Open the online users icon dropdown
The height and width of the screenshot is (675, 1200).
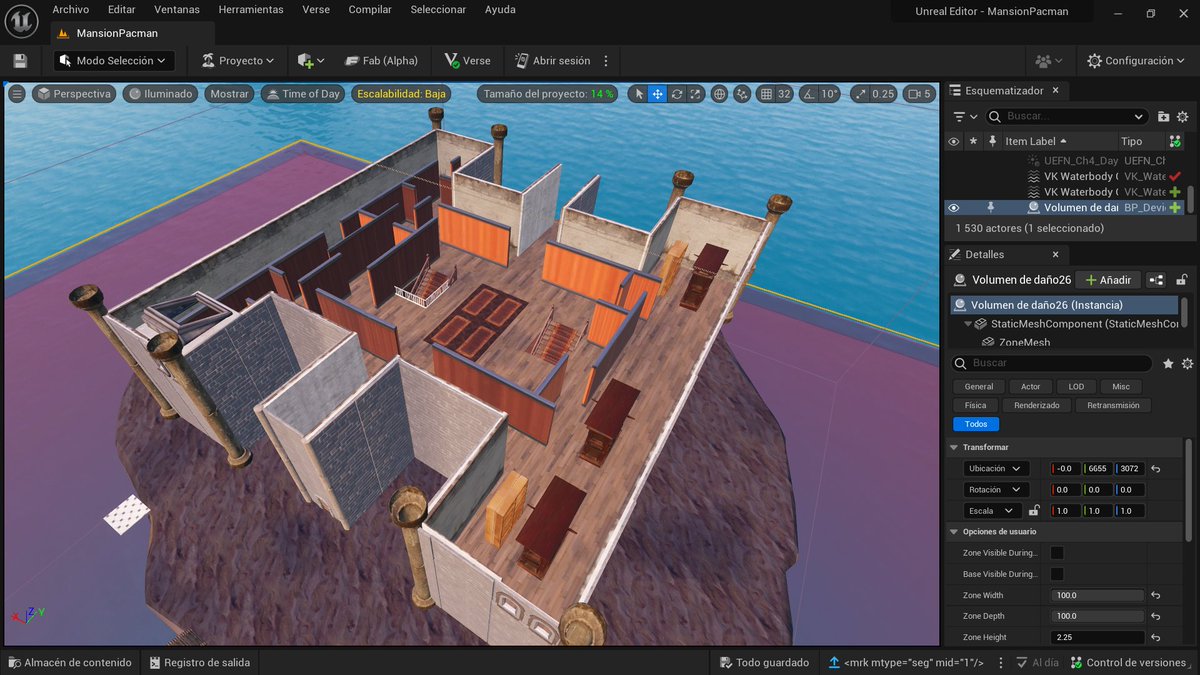(1049, 61)
